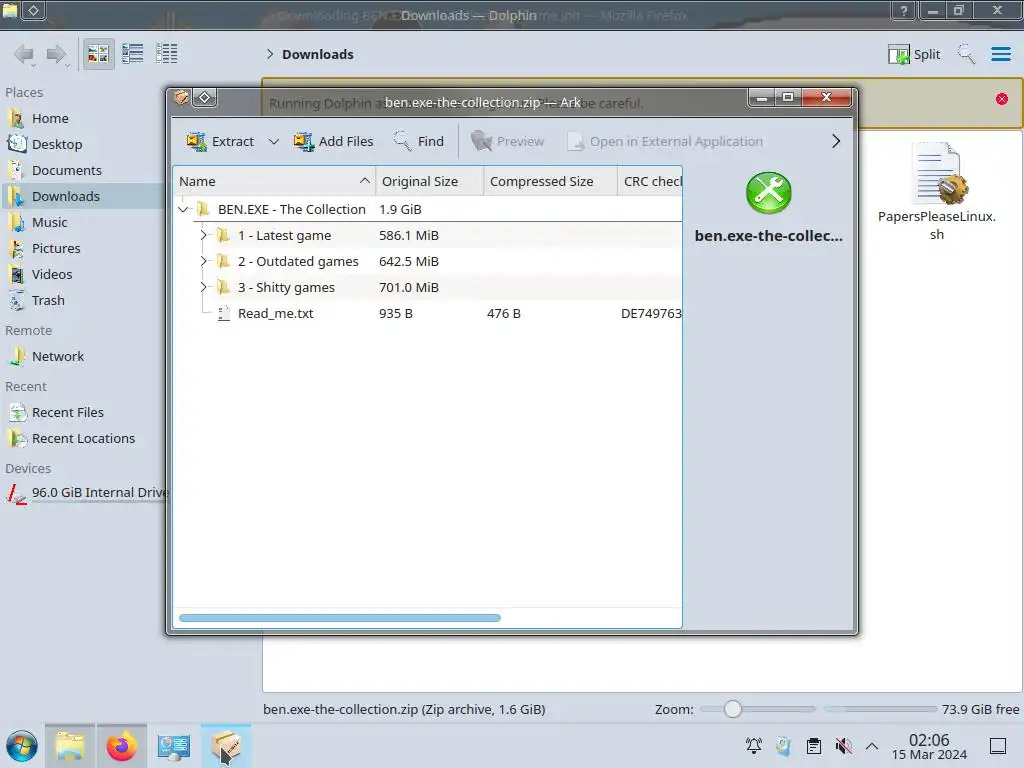Open the notifications bell in tray
The width and height of the screenshot is (1024, 768).
click(x=754, y=746)
